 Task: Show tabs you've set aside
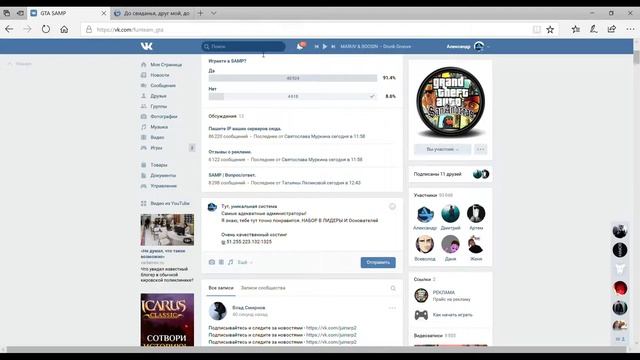click(7, 13)
